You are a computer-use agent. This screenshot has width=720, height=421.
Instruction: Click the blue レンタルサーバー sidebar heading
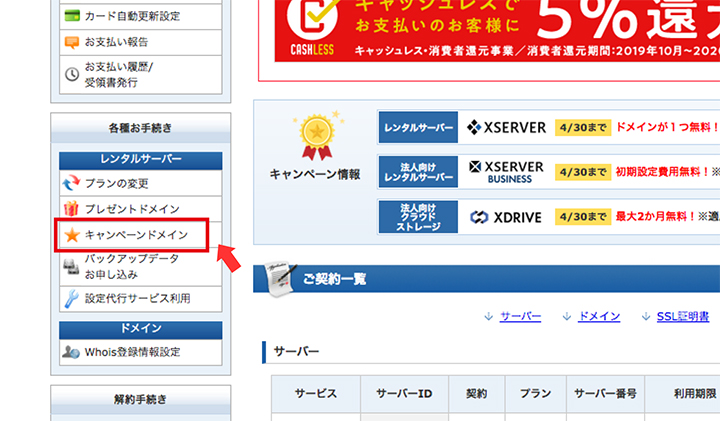(141, 160)
